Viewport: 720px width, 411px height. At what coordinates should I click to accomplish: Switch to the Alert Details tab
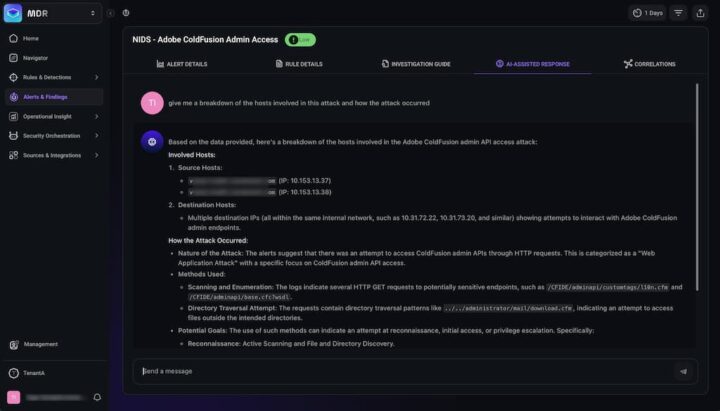coord(181,64)
